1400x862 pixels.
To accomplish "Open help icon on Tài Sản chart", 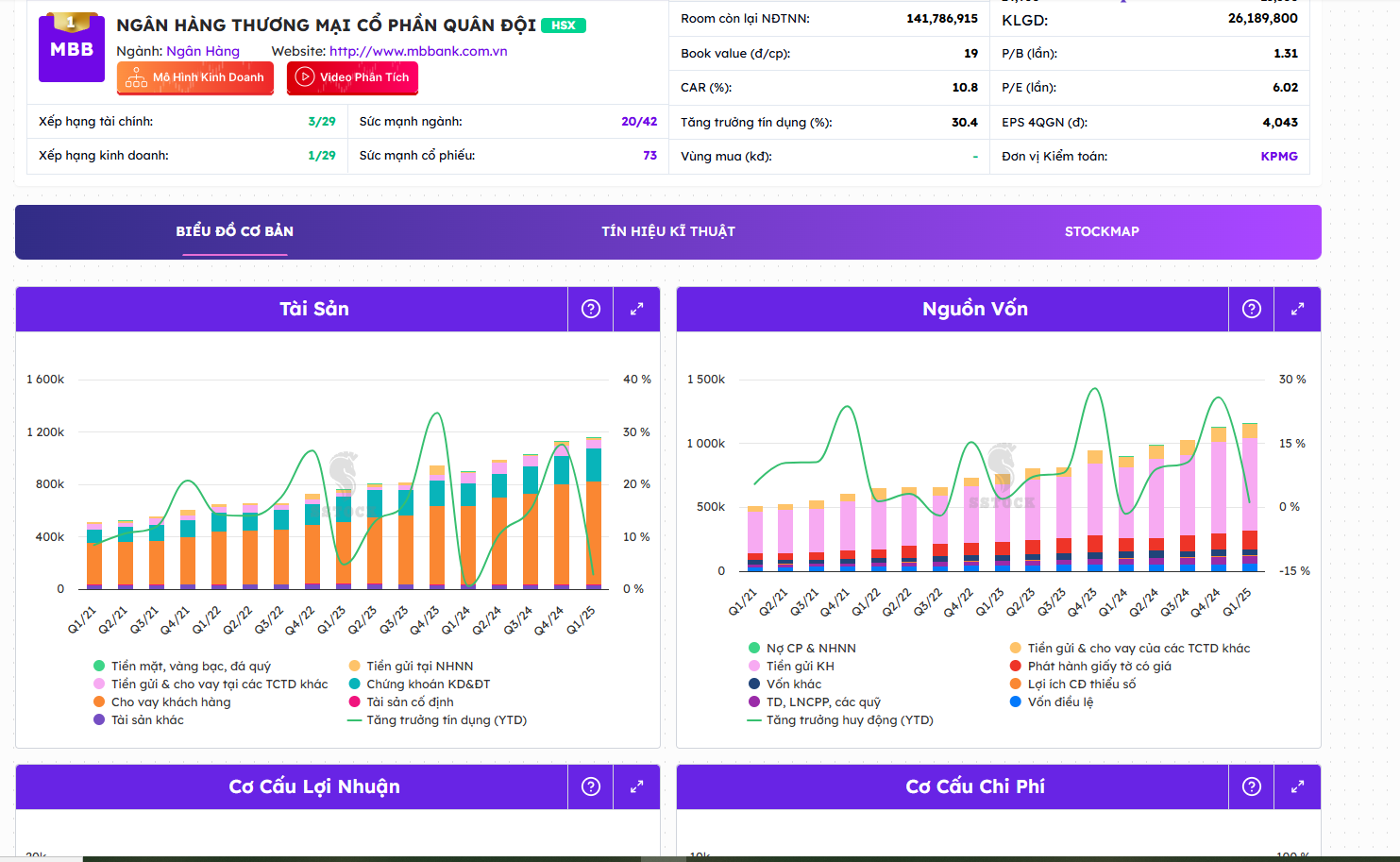I will (591, 309).
